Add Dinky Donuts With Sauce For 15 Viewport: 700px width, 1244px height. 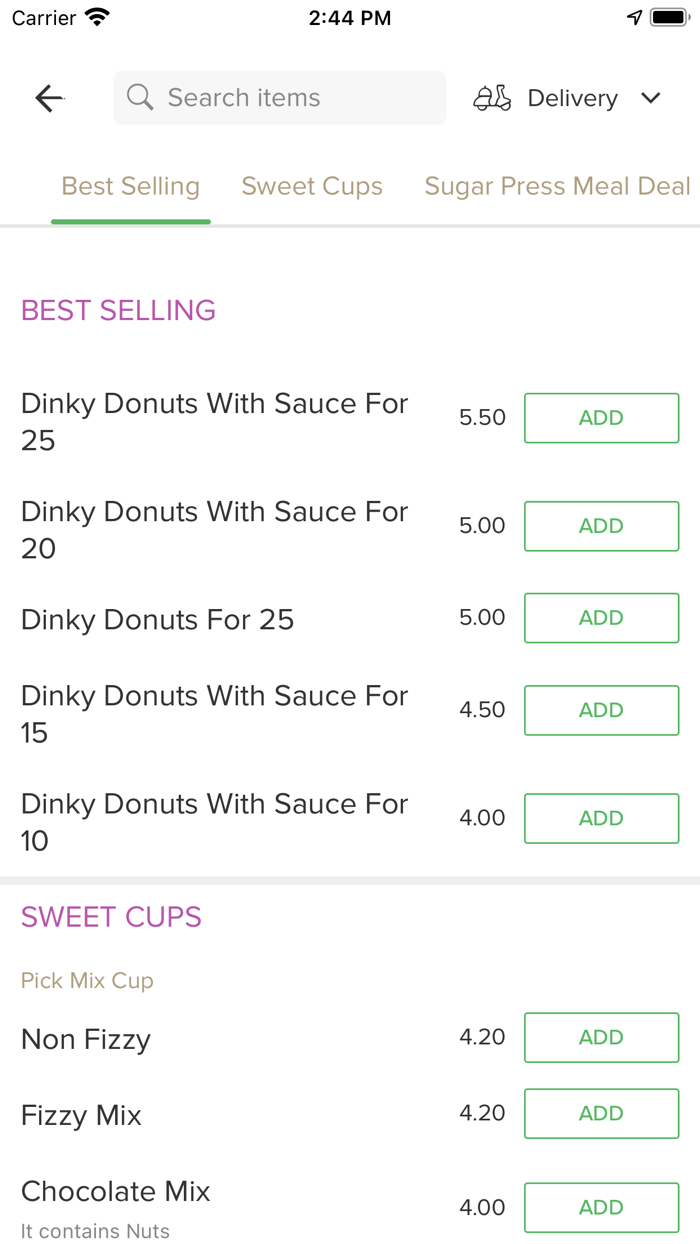pyautogui.click(x=601, y=710)
